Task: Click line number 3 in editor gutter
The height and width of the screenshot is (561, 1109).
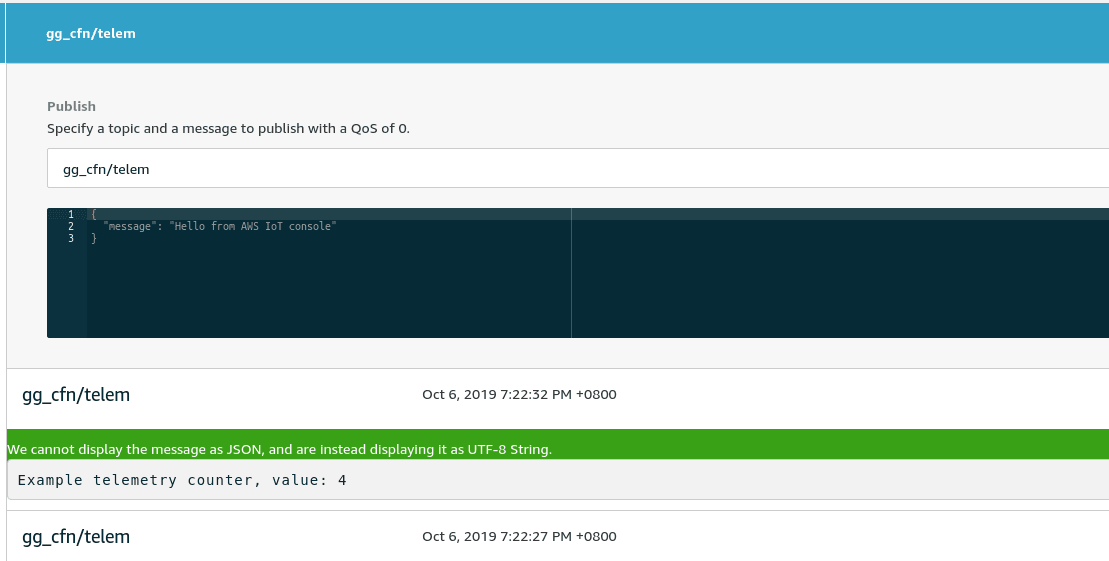Action: coord(70,239)
